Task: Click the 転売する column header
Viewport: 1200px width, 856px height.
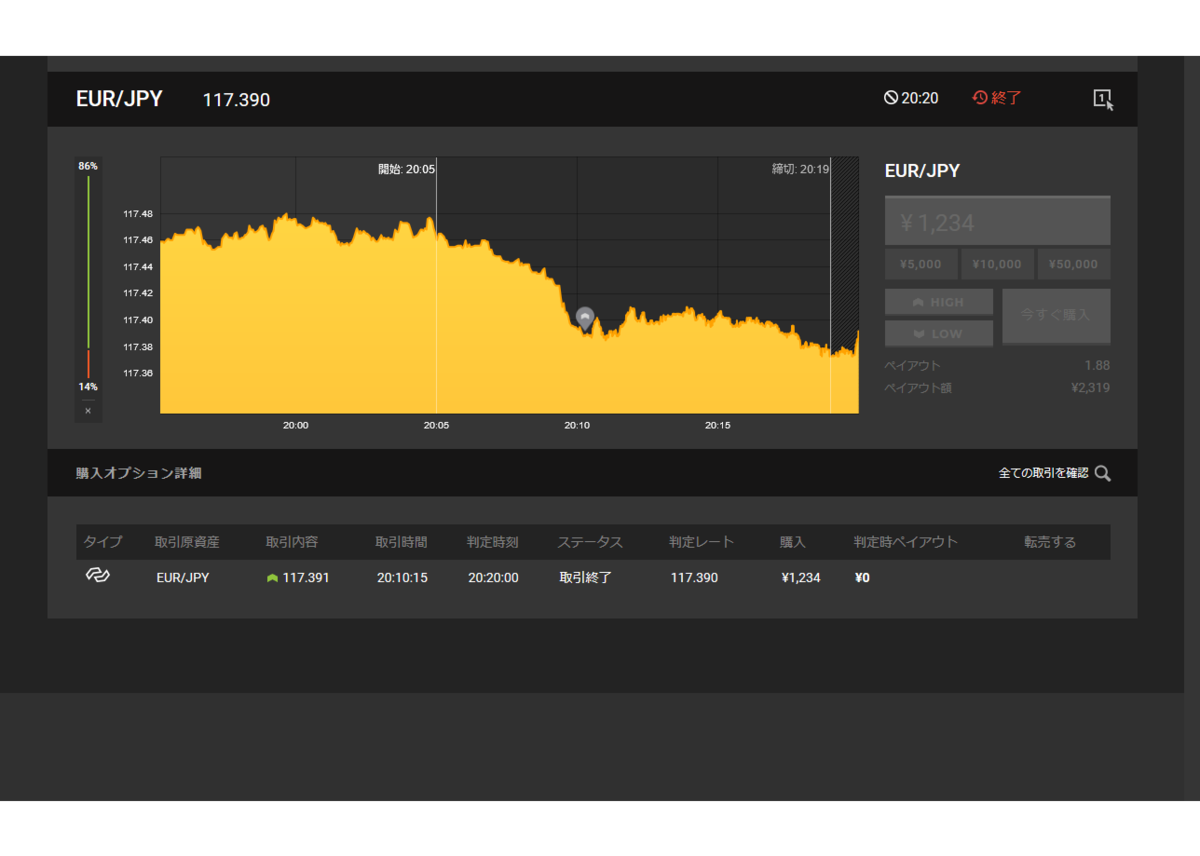Action: 1050,542
